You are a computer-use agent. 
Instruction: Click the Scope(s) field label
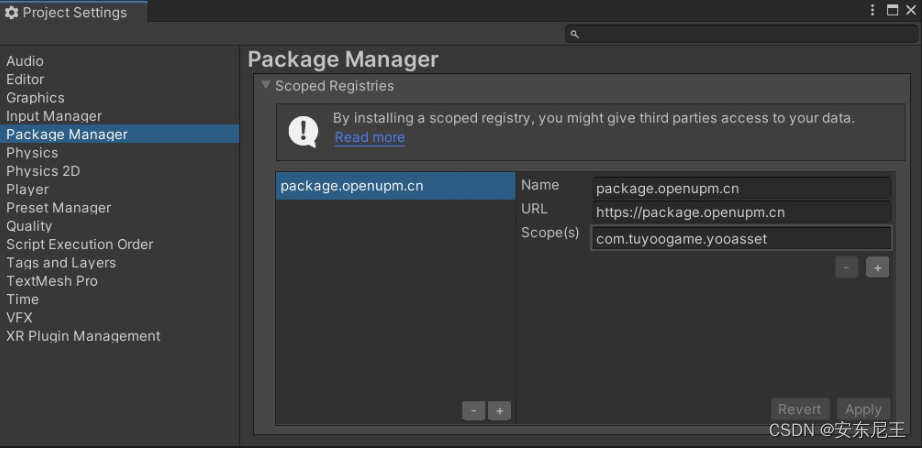pos(550,233)
